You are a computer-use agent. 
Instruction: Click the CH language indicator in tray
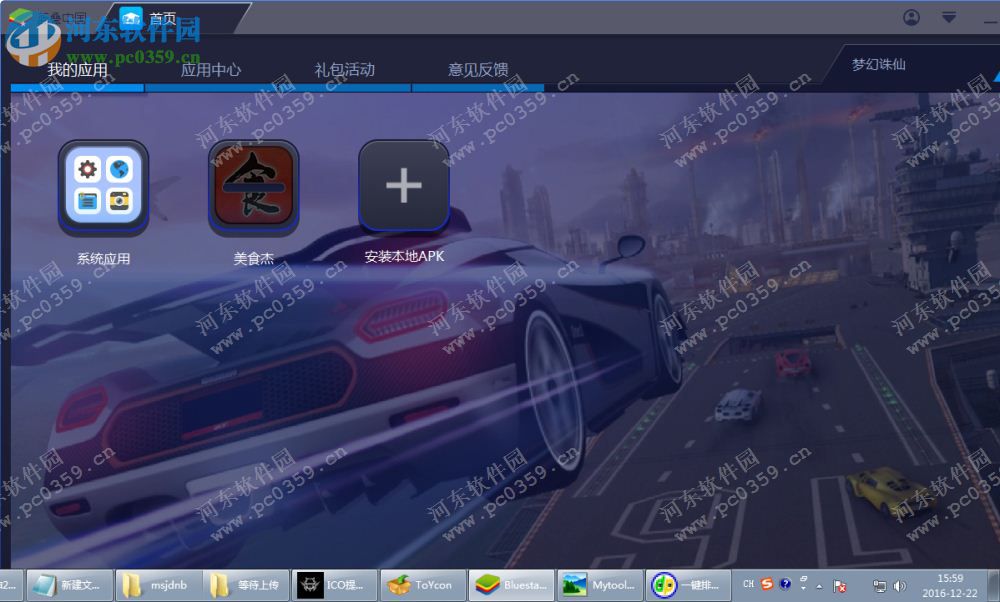pos(749,584)
